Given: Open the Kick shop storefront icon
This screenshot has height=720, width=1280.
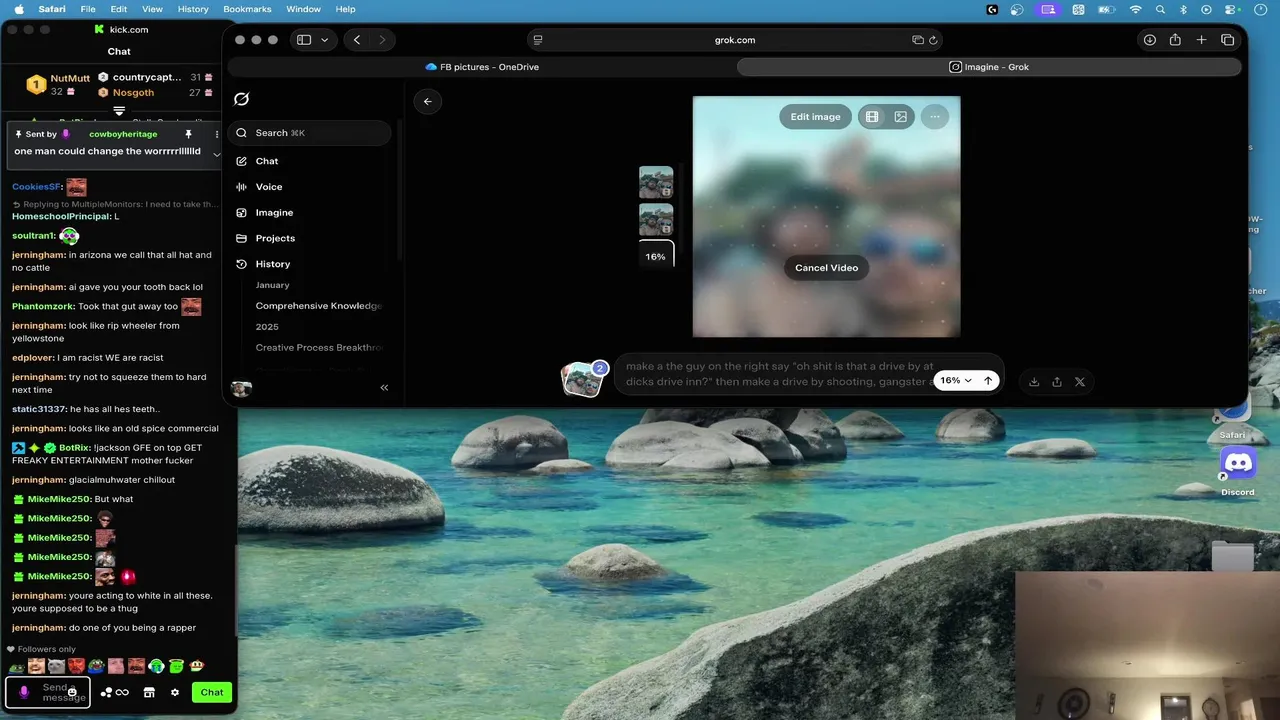Looking at the screenshot, I should (149, 692).
